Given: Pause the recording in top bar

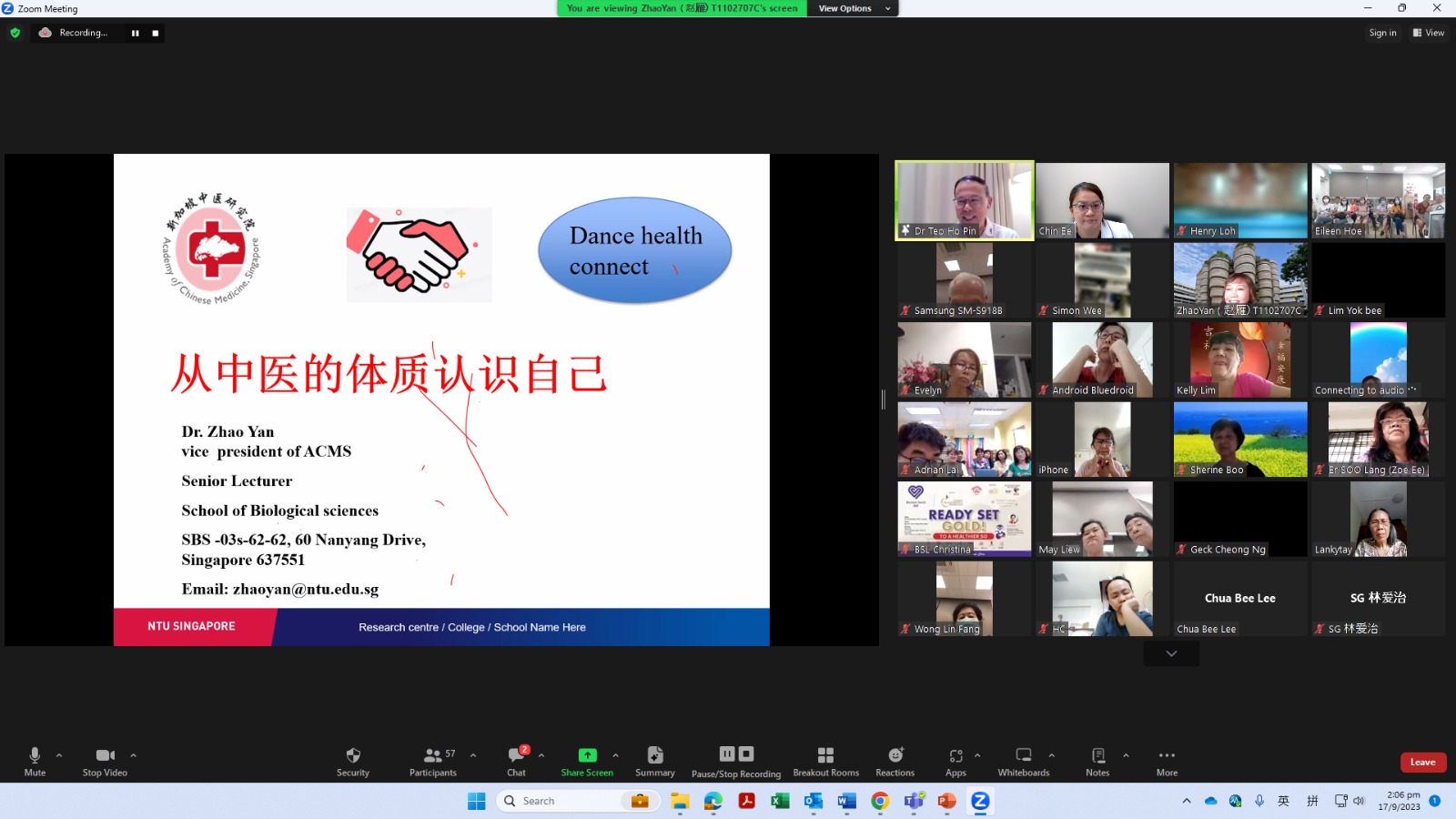Looking at the screenshot, I should click(x=136, y=33).
